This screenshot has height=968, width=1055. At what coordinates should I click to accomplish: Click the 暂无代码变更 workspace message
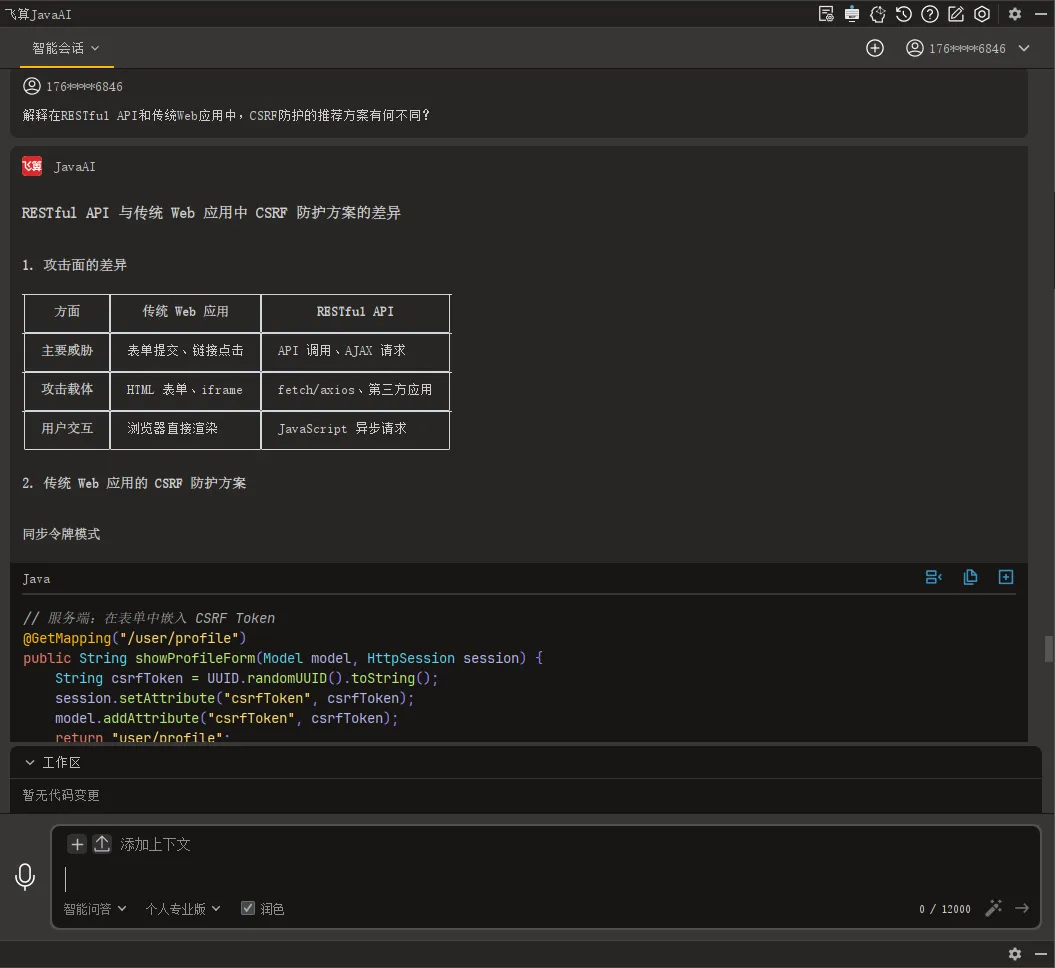pos(61,795)
